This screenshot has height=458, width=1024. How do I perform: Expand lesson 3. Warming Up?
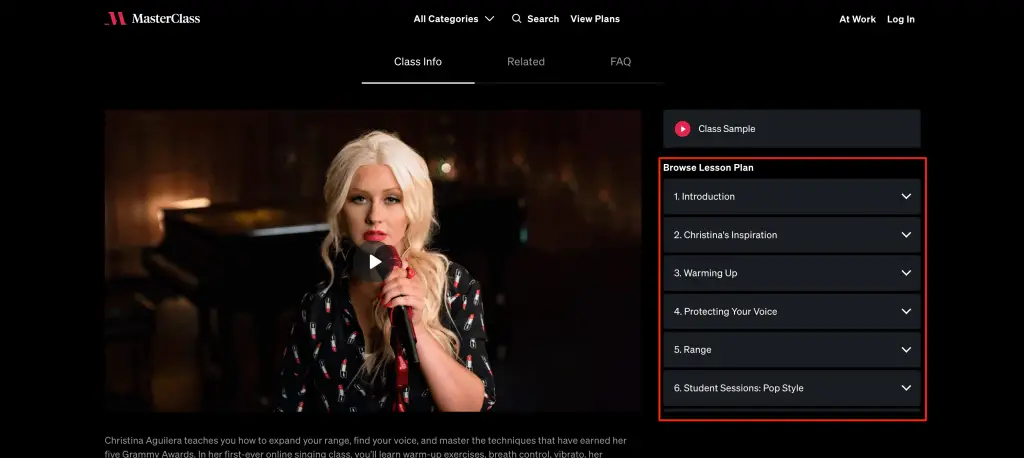click(792, 273)
